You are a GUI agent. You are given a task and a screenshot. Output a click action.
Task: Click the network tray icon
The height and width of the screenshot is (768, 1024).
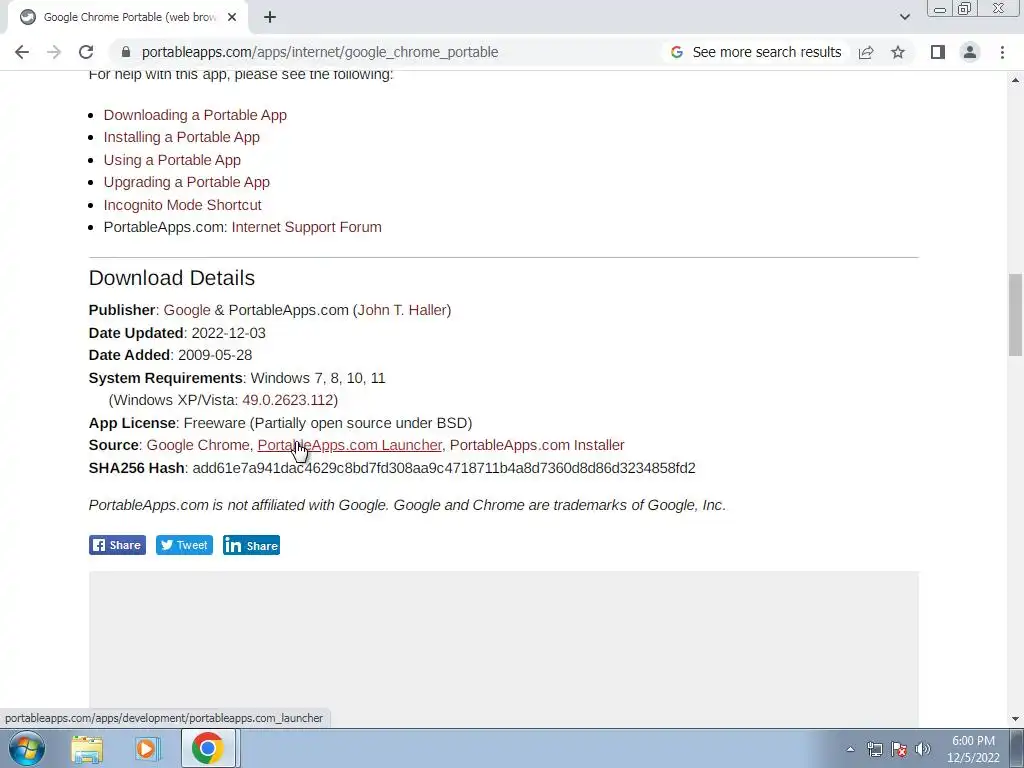click(x=874, y=749)
